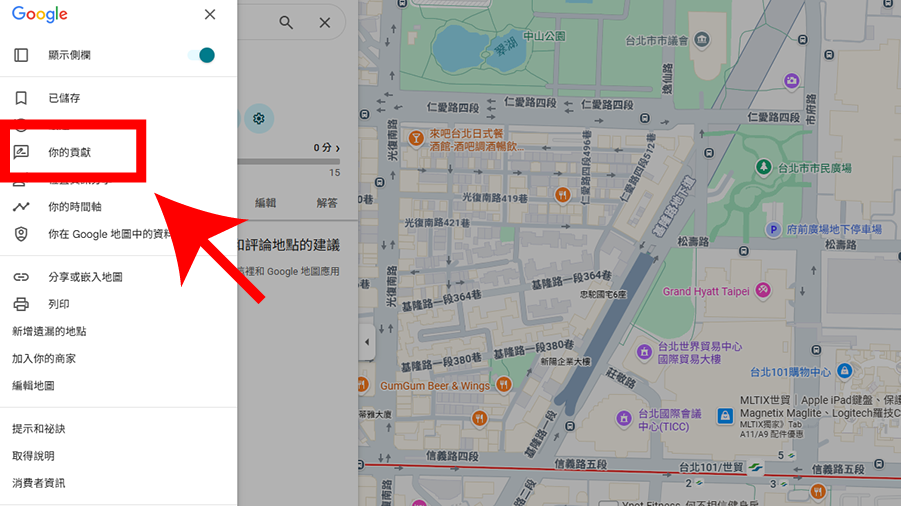
Task: Open 提示和秘訣
Action: click(x=39, y=429)
